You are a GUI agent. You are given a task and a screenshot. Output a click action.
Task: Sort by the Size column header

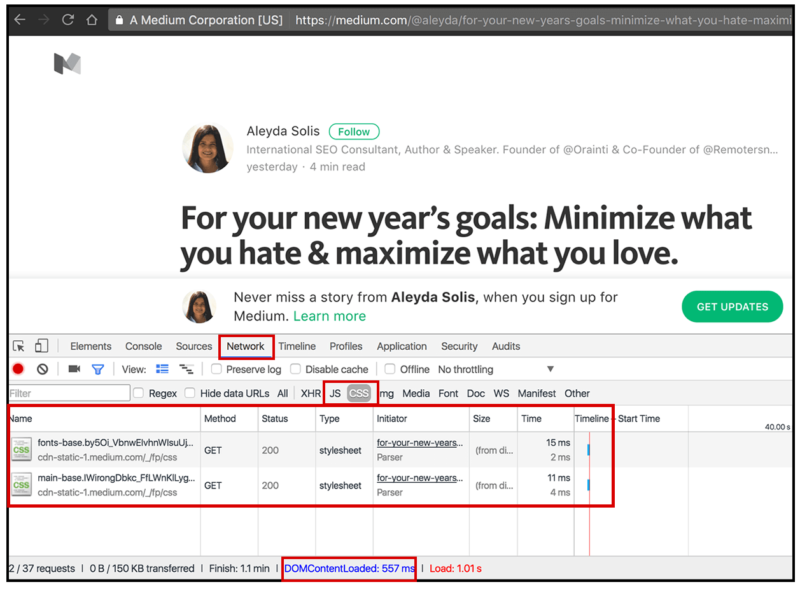coord(493,419)
